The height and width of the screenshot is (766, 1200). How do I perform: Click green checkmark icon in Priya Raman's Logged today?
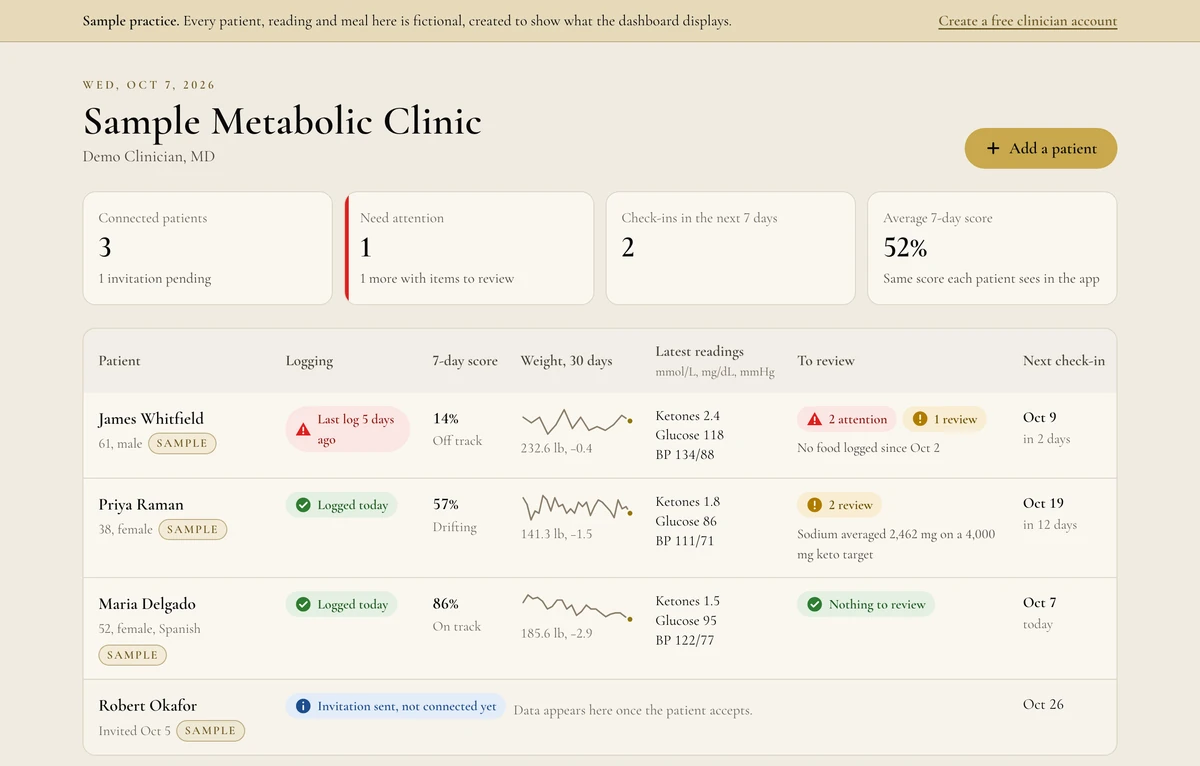tap(303, 505)
